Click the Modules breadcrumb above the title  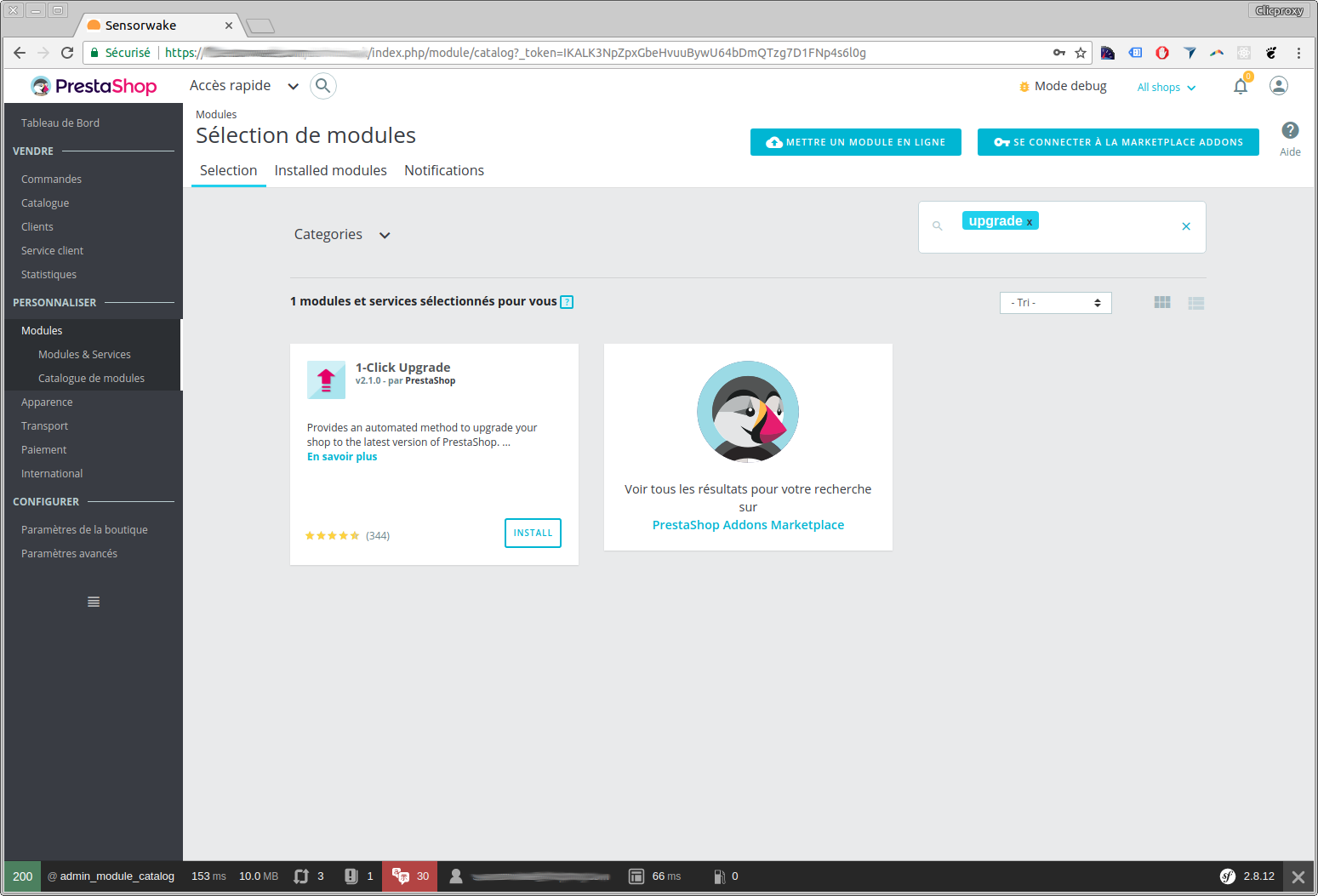[216, 115]
